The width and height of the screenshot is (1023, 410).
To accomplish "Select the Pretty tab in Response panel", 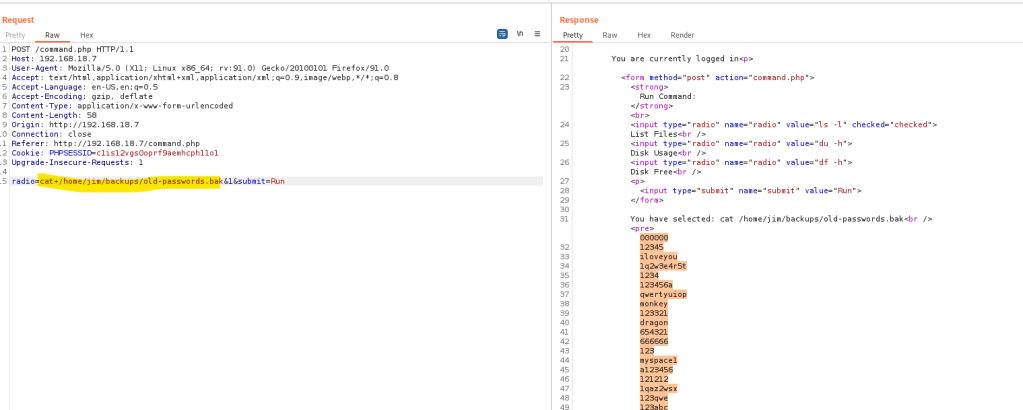I will pyautogui.click(x=572, y=35).
